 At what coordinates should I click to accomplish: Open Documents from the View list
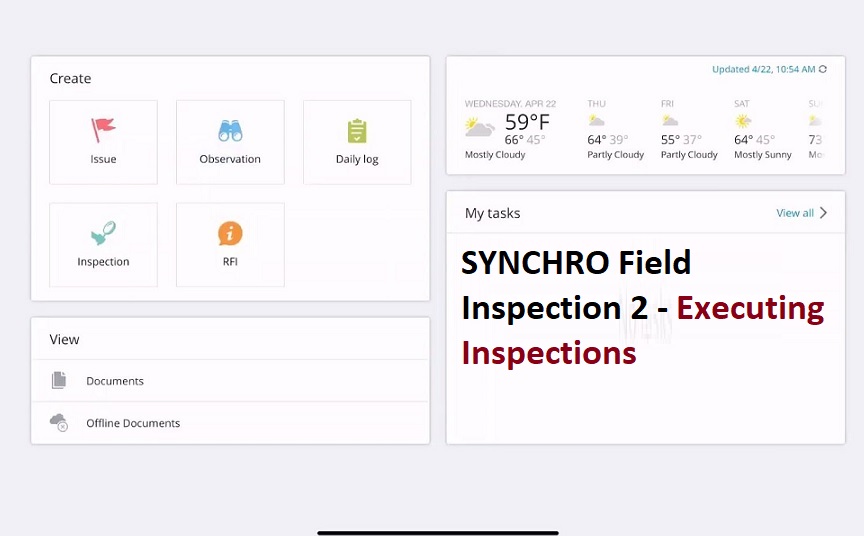[x=230, y=381]
